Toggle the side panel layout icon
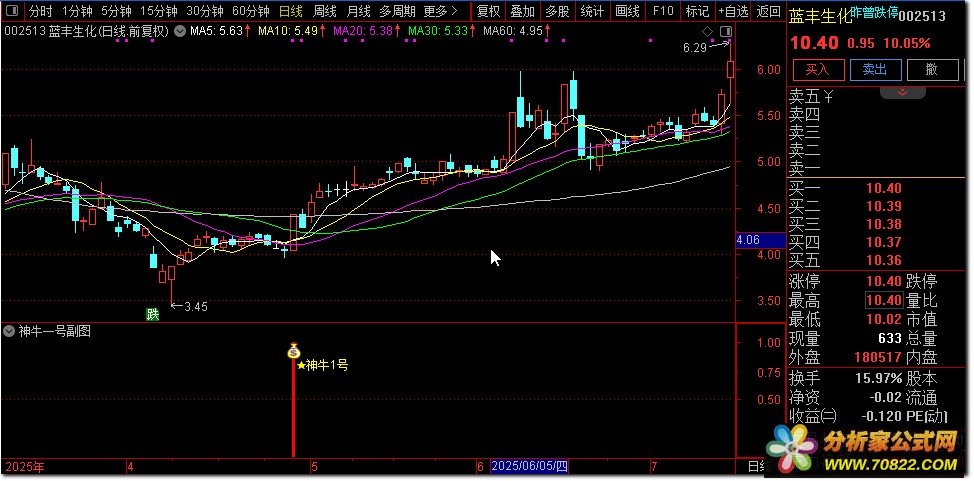 point(726,31)
